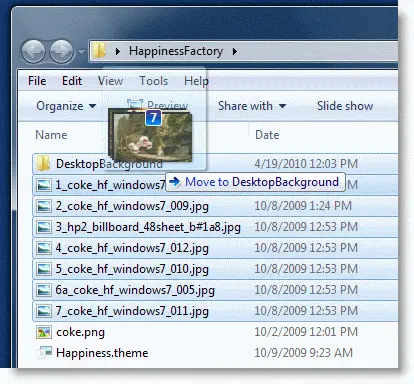Select the coke.png file name
Viewport: 414px width, 384px height.
[x=80, y=332]
